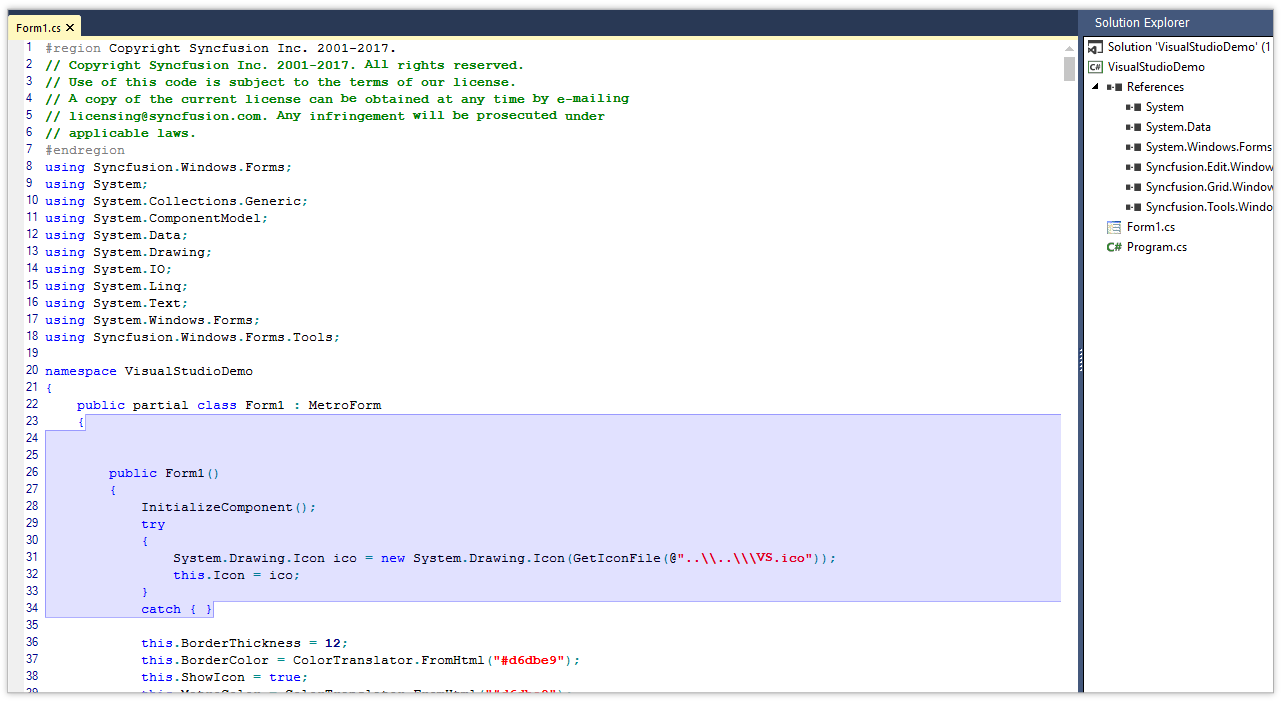The height and width of the screenshot is (701, 1281).
Task: Click 'namespace VisualStudioDemo' declaration
Action: [149, 371]
